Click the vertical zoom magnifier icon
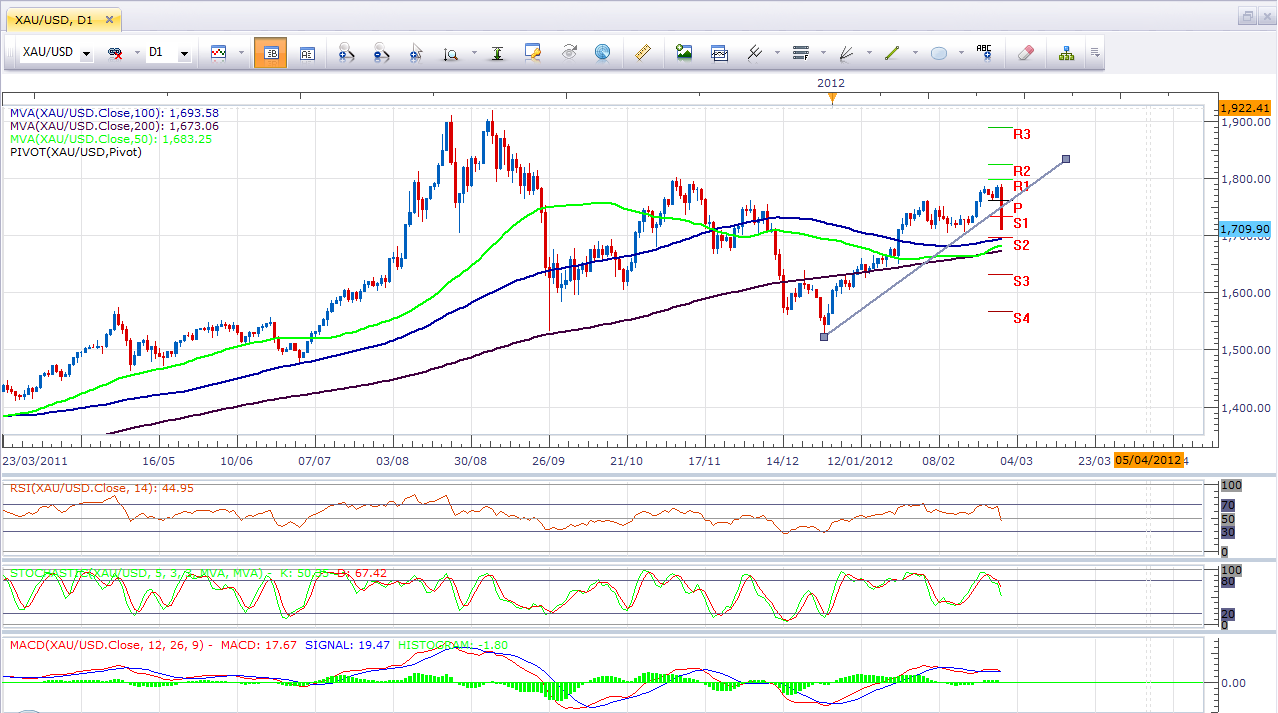 [451, 54]
